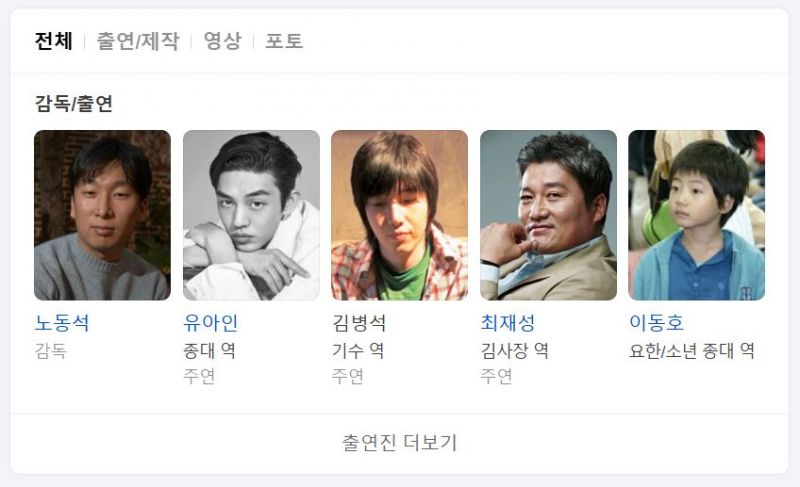Click 유아인's black-and-white photo
This screenshot has width=800, height=487.
click(x=252, y=215)
